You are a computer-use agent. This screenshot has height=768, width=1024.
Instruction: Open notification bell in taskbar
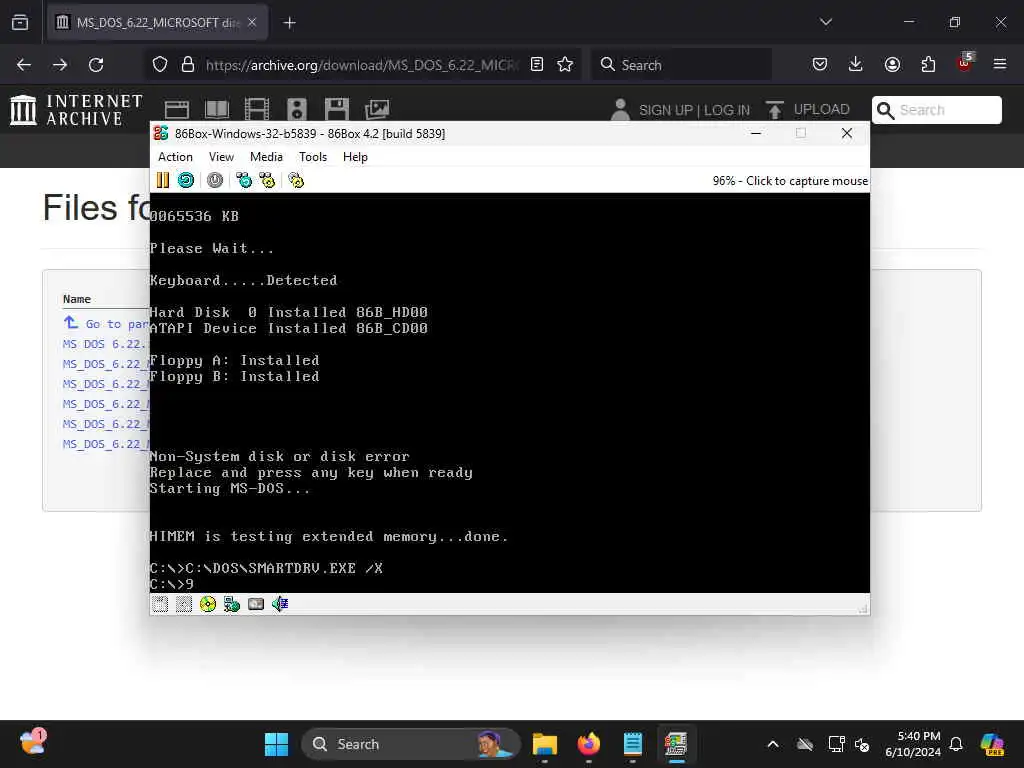pos(956,744)
